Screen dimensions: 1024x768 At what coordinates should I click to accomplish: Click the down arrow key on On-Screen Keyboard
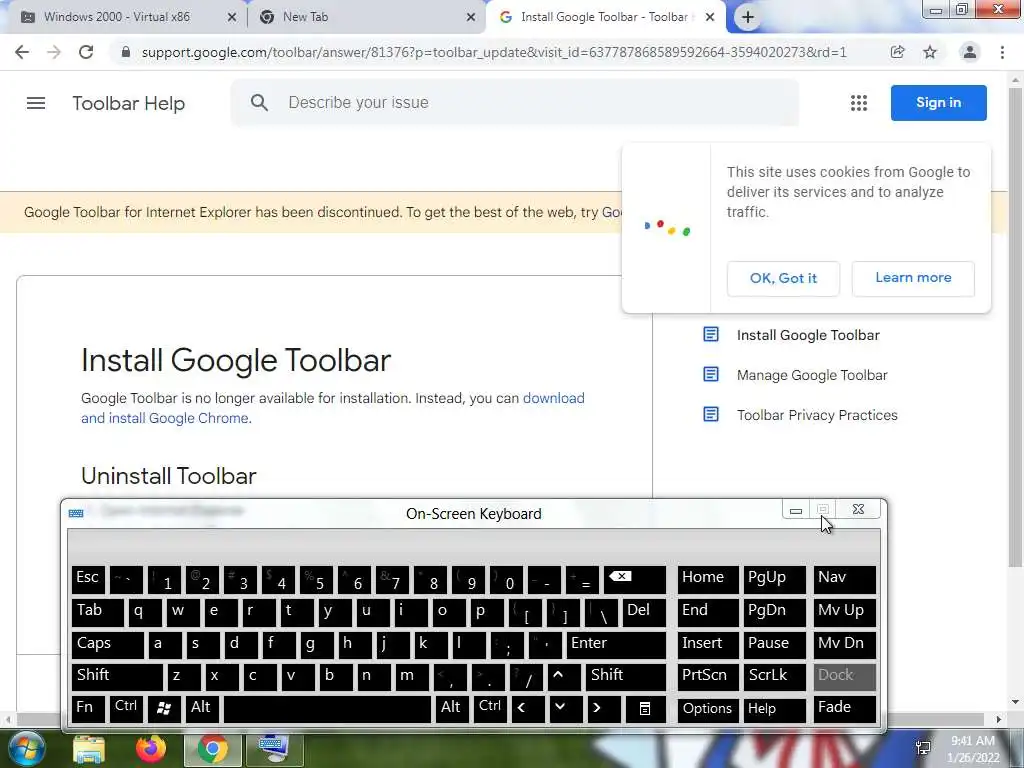565,709
